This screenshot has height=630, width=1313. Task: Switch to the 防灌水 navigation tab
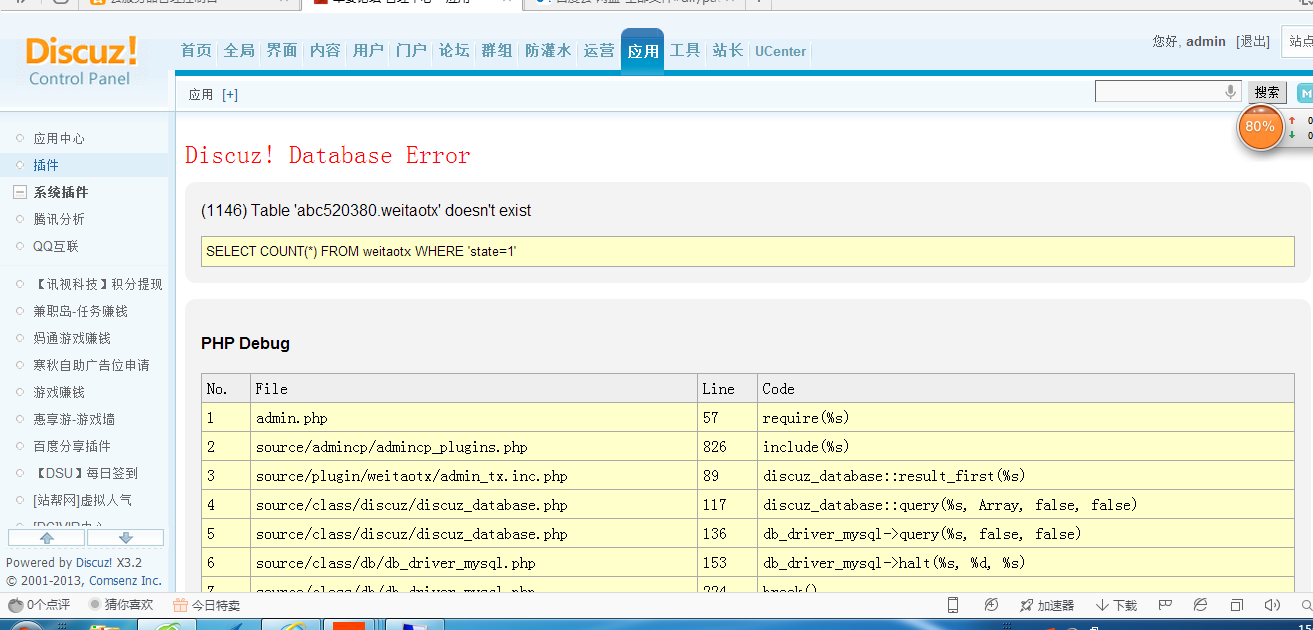[x=547, y=49]
